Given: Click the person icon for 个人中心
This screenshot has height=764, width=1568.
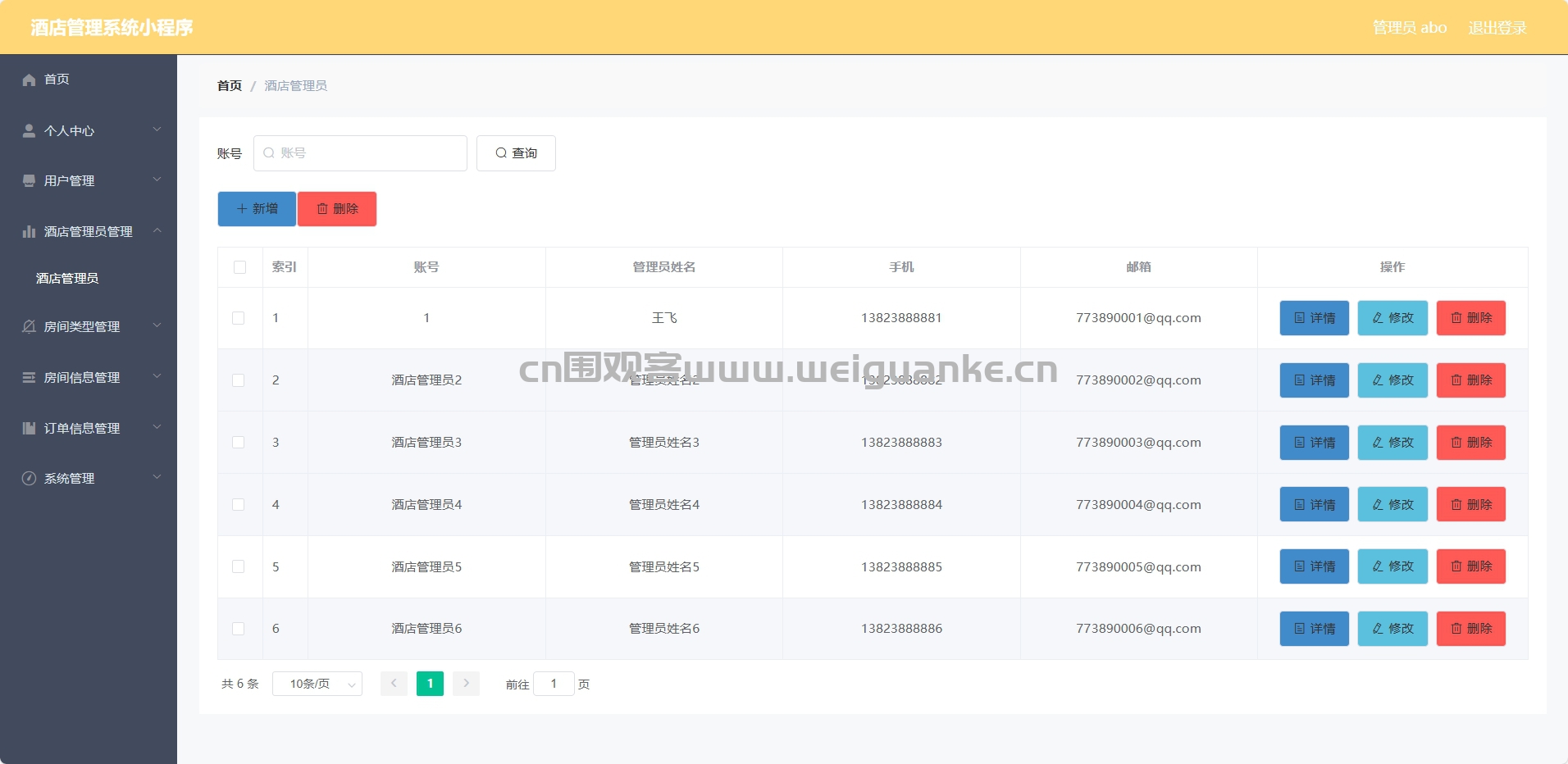Looking at the screenshot, I should (x=29, y=130).
